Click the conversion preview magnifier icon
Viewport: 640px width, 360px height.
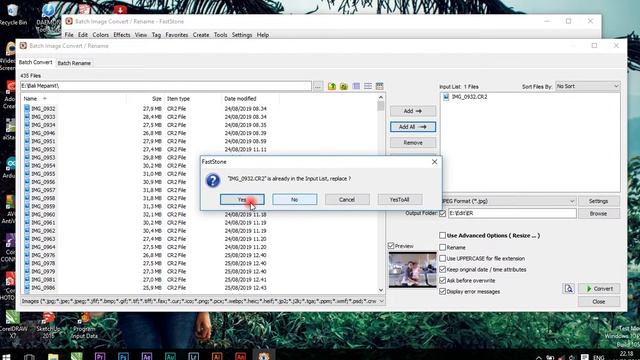point(569,289)
